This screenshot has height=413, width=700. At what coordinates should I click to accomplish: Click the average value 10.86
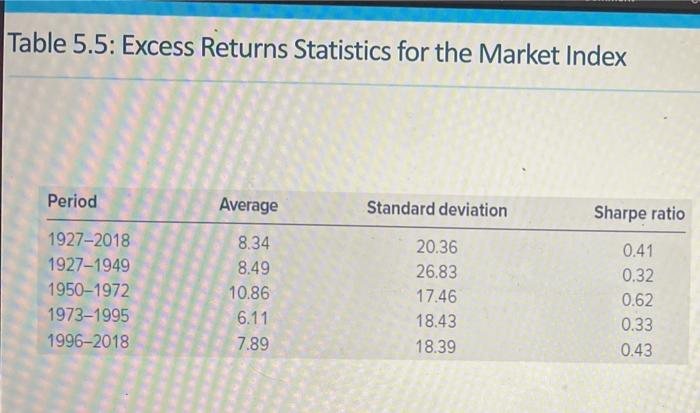[249, 293]
